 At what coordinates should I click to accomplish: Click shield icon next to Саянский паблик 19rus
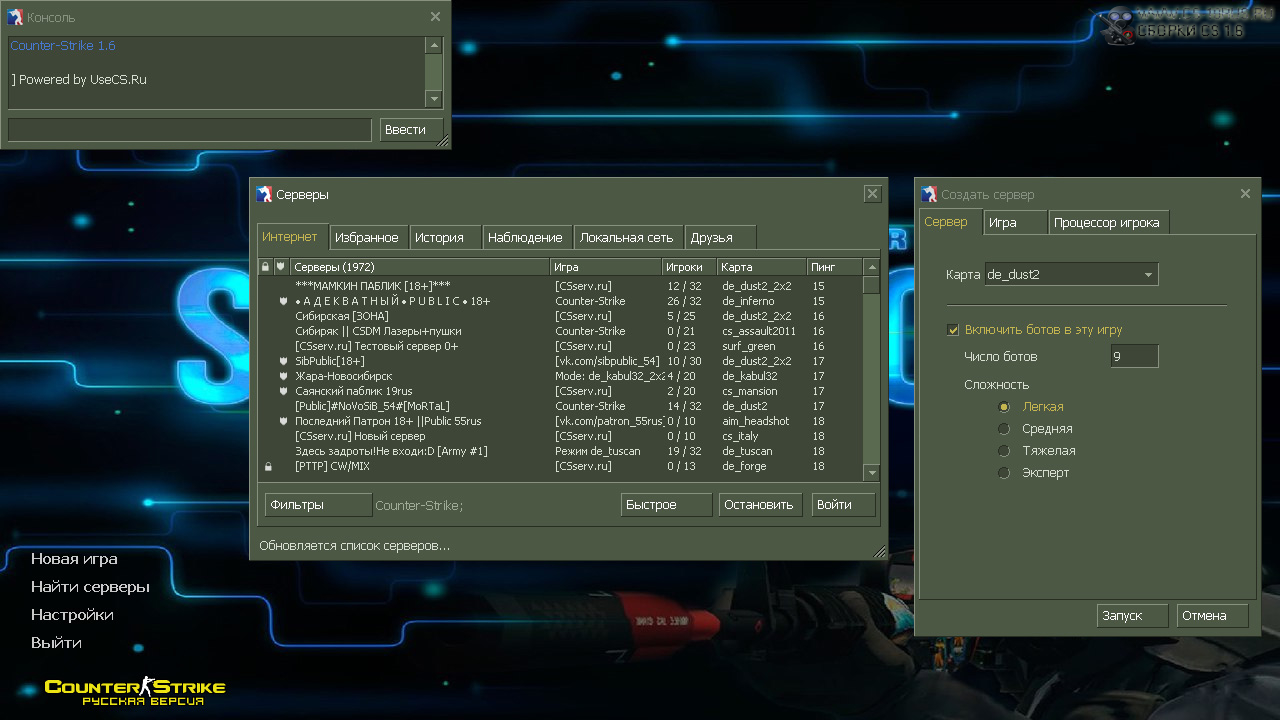(284, 391)
